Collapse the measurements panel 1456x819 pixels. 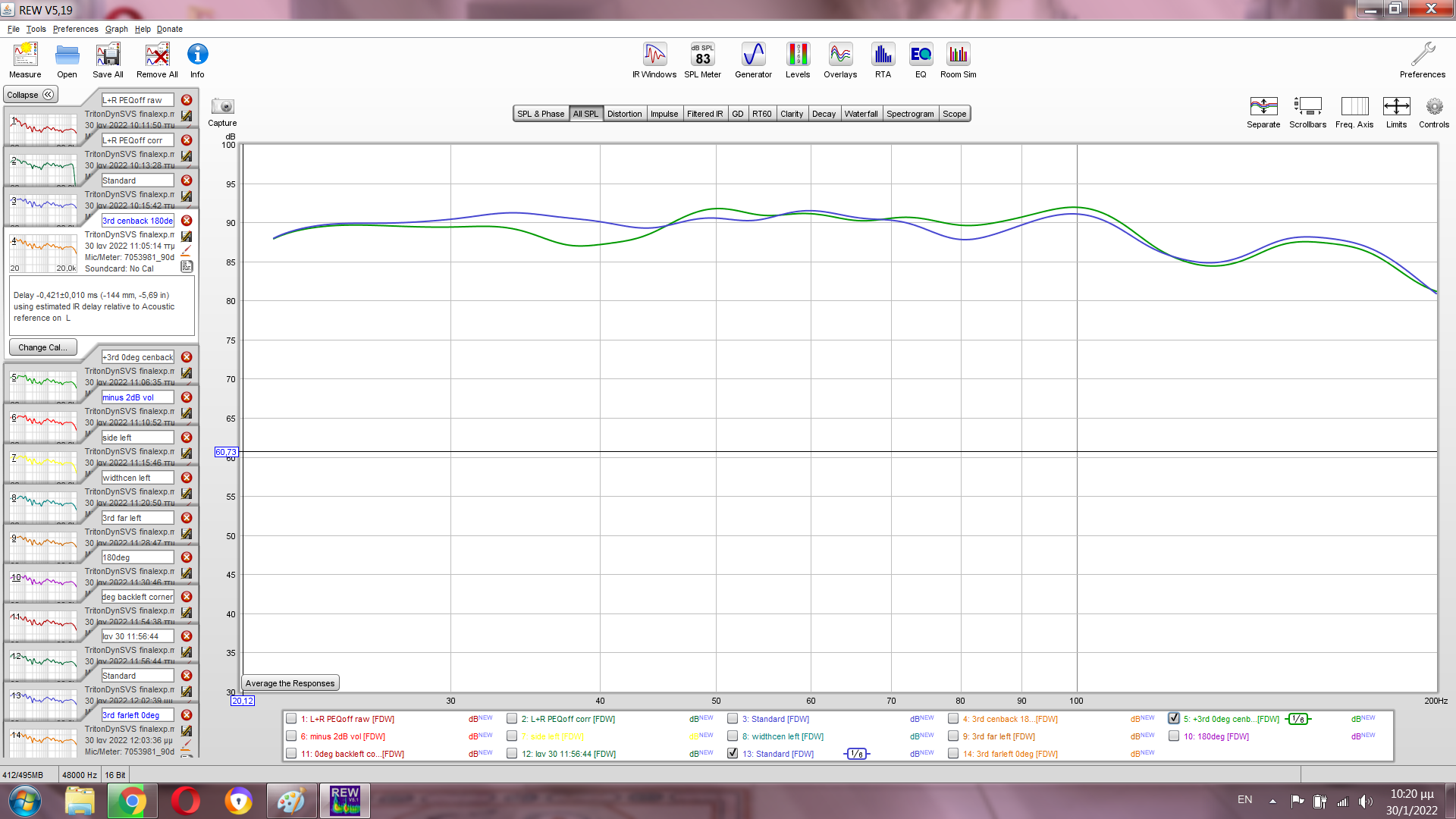pyautogui.click(x=30, y=95)
